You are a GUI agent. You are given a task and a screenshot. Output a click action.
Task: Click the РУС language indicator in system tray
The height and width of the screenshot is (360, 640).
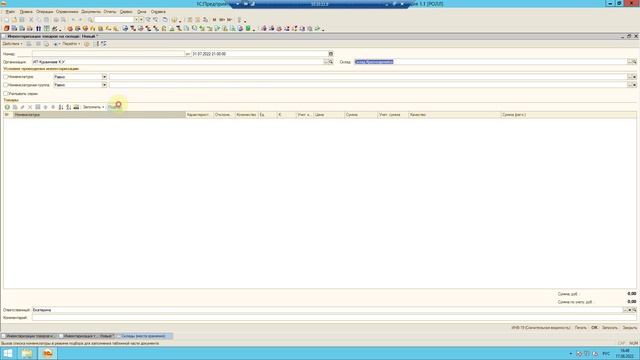[x=606, y=353]
